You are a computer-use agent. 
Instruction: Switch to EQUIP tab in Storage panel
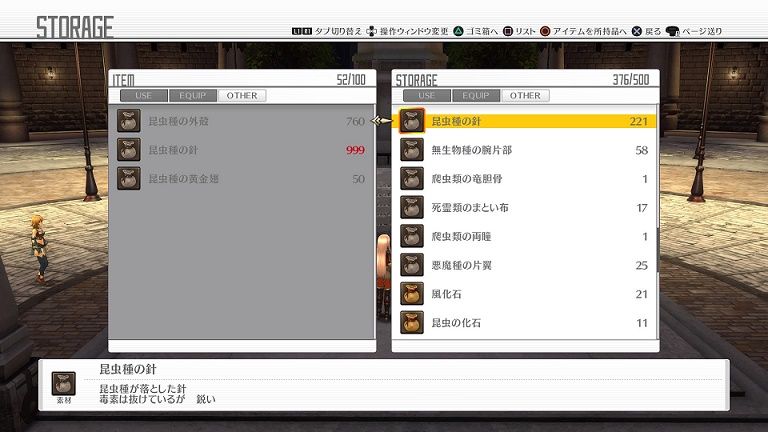click(476, 96)
